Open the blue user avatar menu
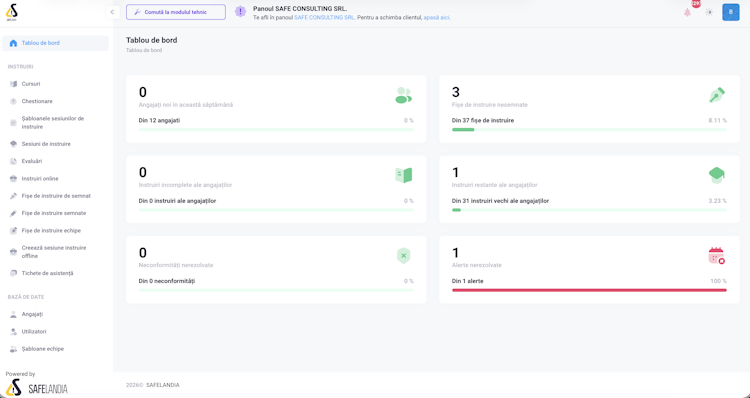 point(730,12)
